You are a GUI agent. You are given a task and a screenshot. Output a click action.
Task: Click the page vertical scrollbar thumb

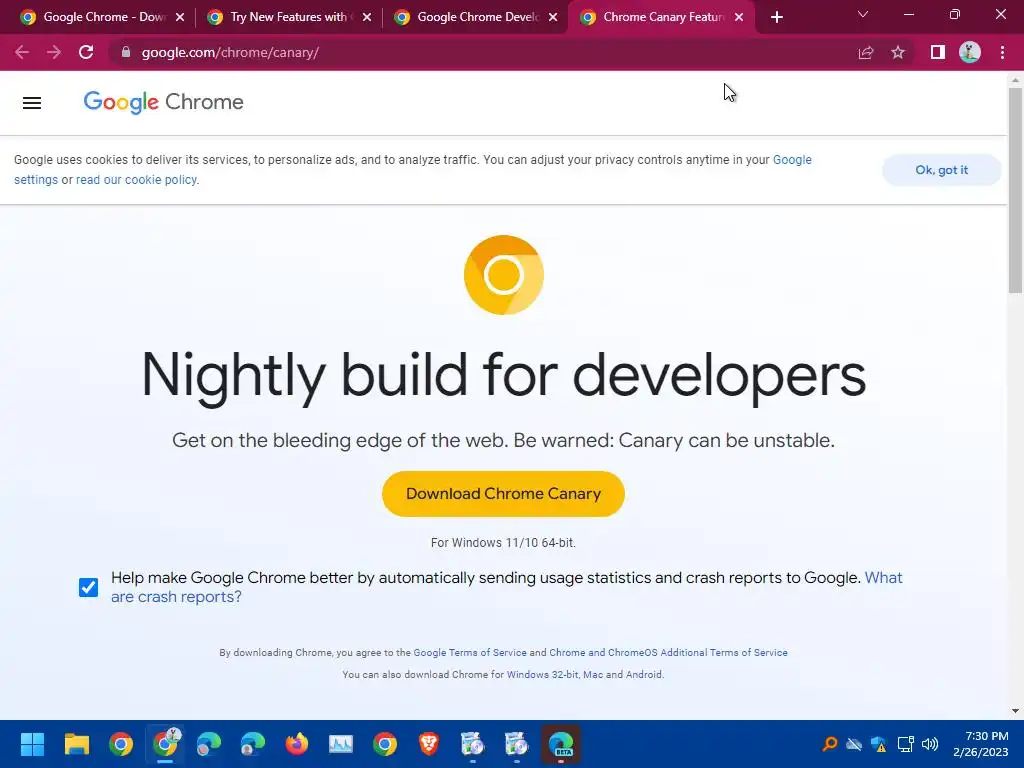click(1015, 189)
